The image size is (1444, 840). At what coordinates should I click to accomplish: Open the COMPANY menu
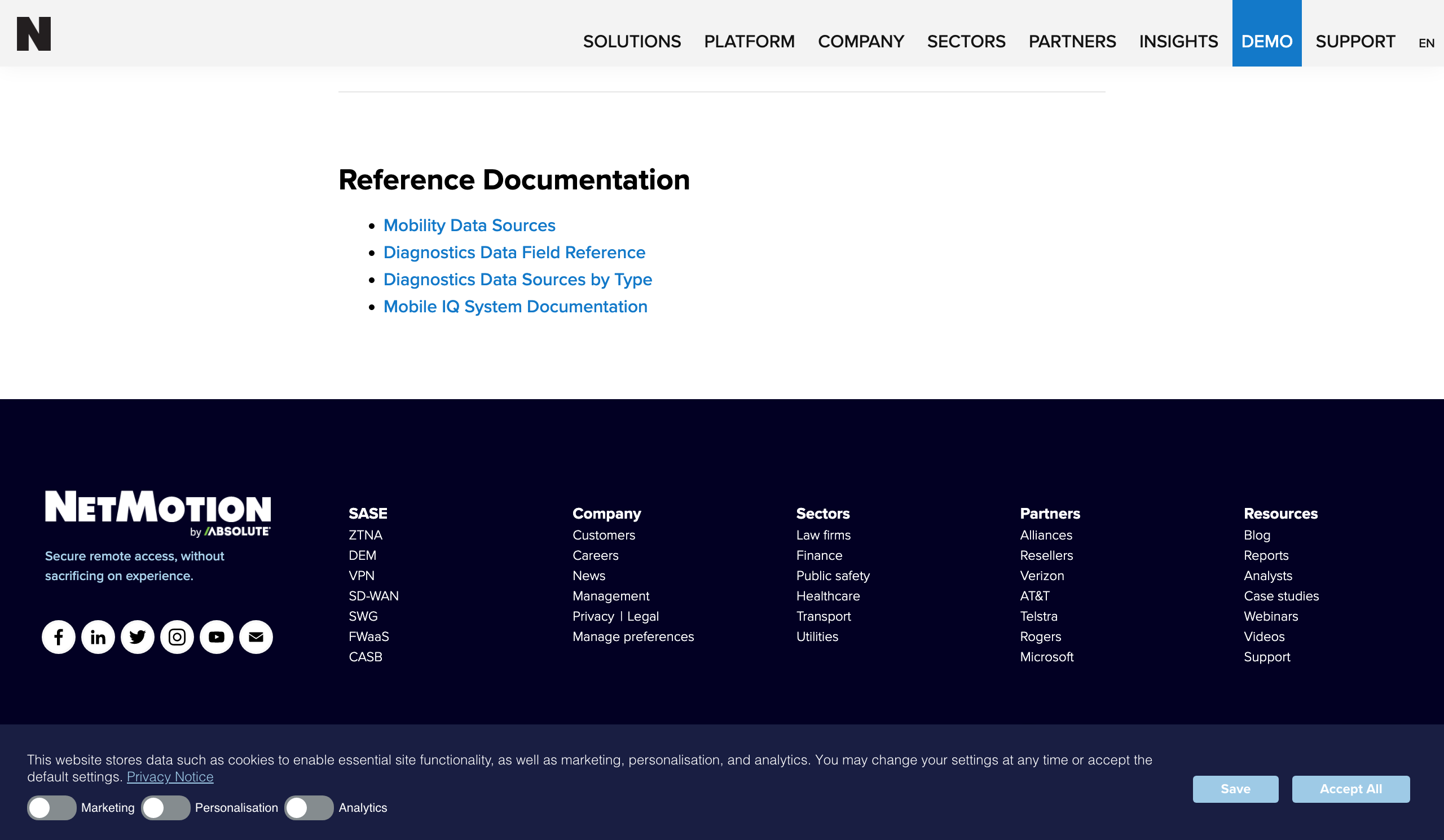861,41
